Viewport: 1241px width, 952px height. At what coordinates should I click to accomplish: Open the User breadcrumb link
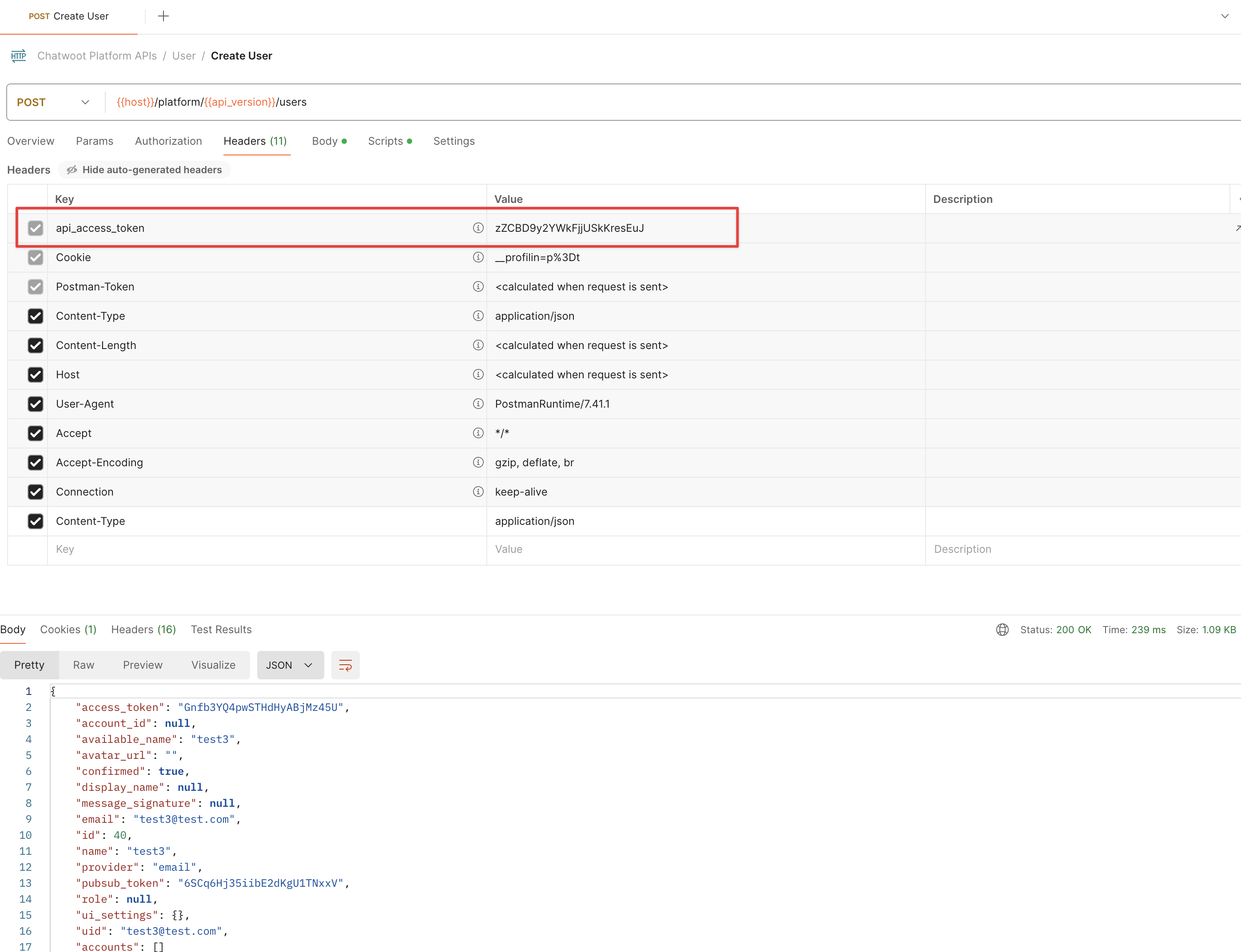184,56
